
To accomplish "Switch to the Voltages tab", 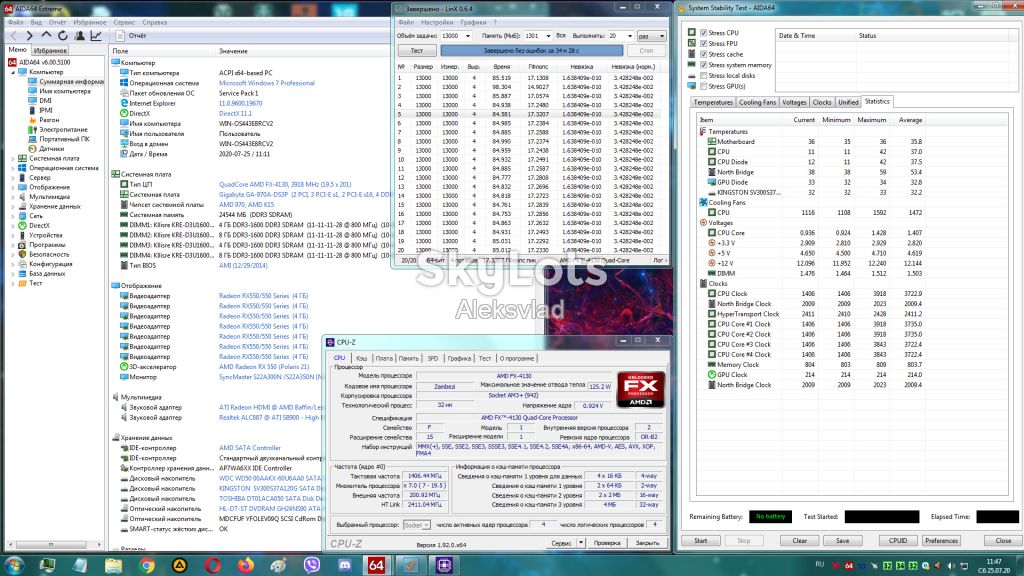I will 794,103.
